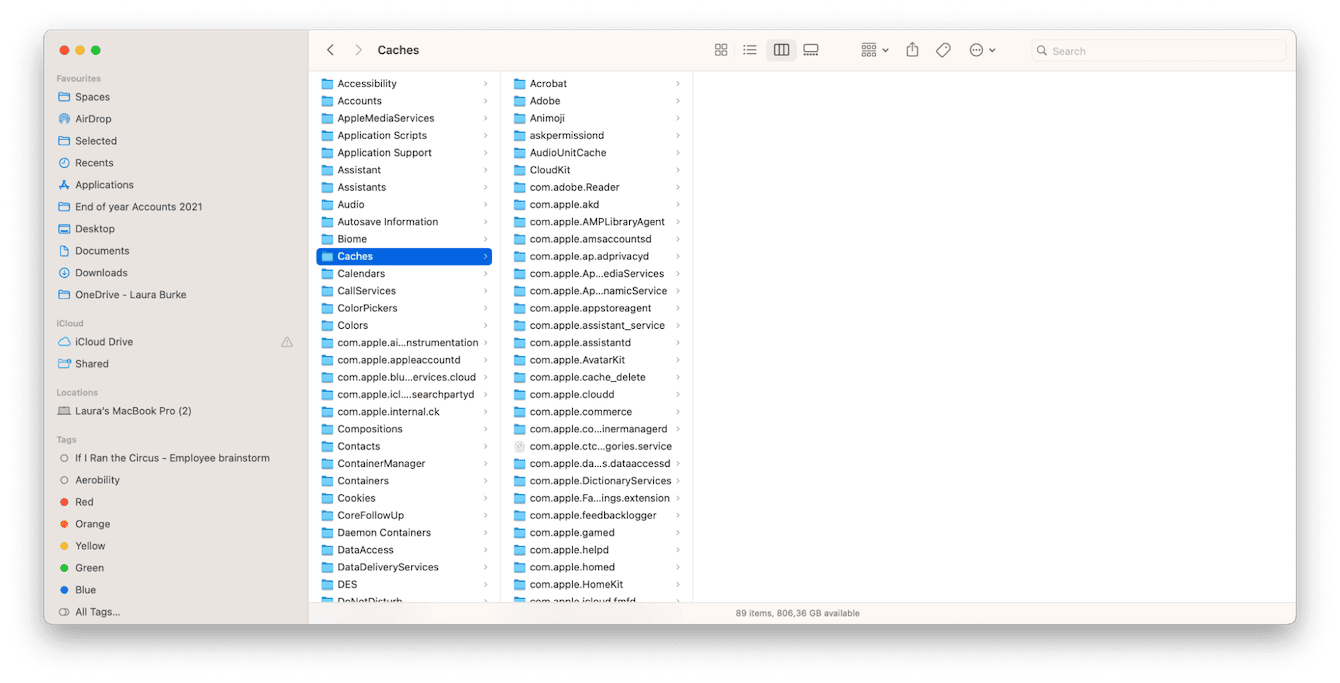Click the Red tag color swatch

pos(64,501)
